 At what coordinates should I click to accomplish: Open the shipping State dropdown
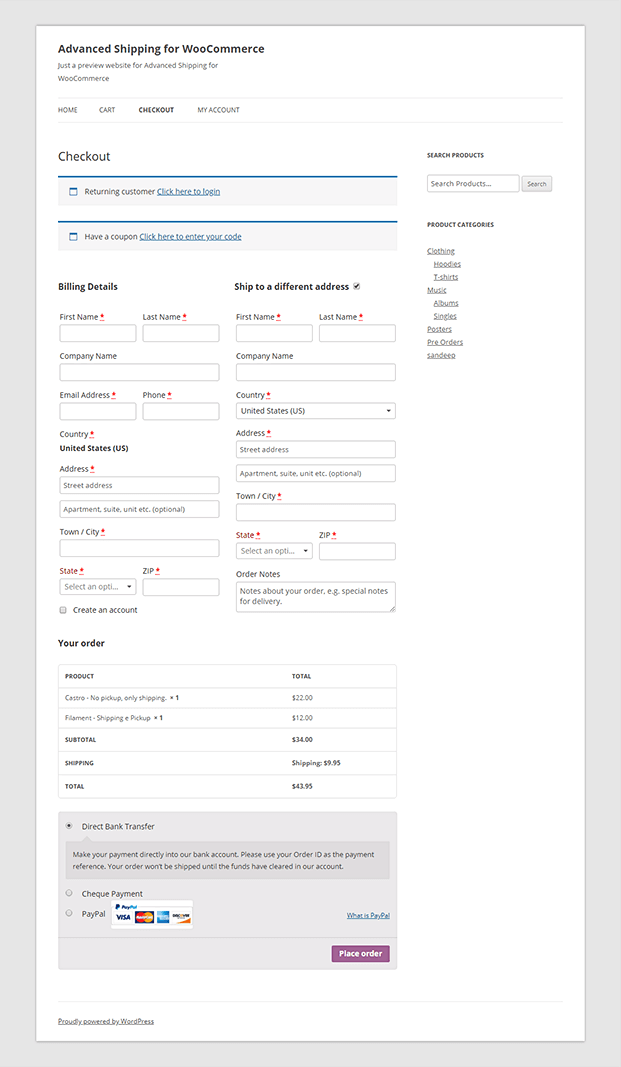(273, 550)
